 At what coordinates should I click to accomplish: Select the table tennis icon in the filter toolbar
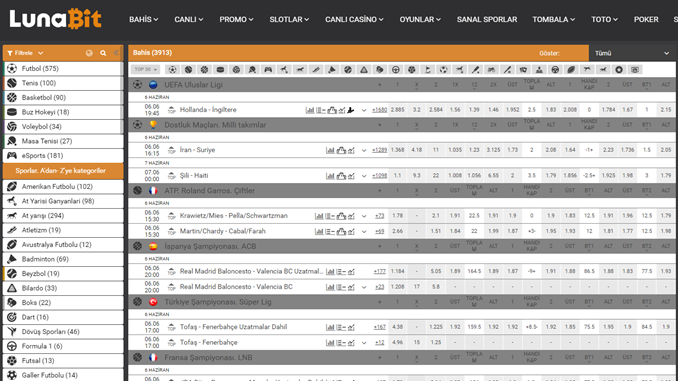coord(252,69)
